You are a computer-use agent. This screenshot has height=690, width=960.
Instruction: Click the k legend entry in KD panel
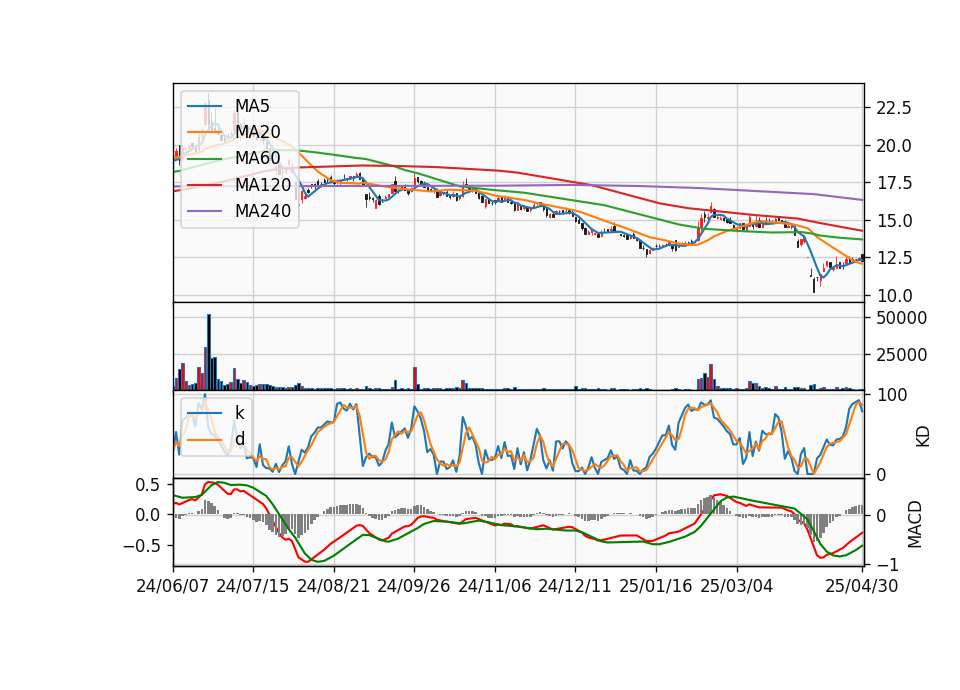click(240, 413)
